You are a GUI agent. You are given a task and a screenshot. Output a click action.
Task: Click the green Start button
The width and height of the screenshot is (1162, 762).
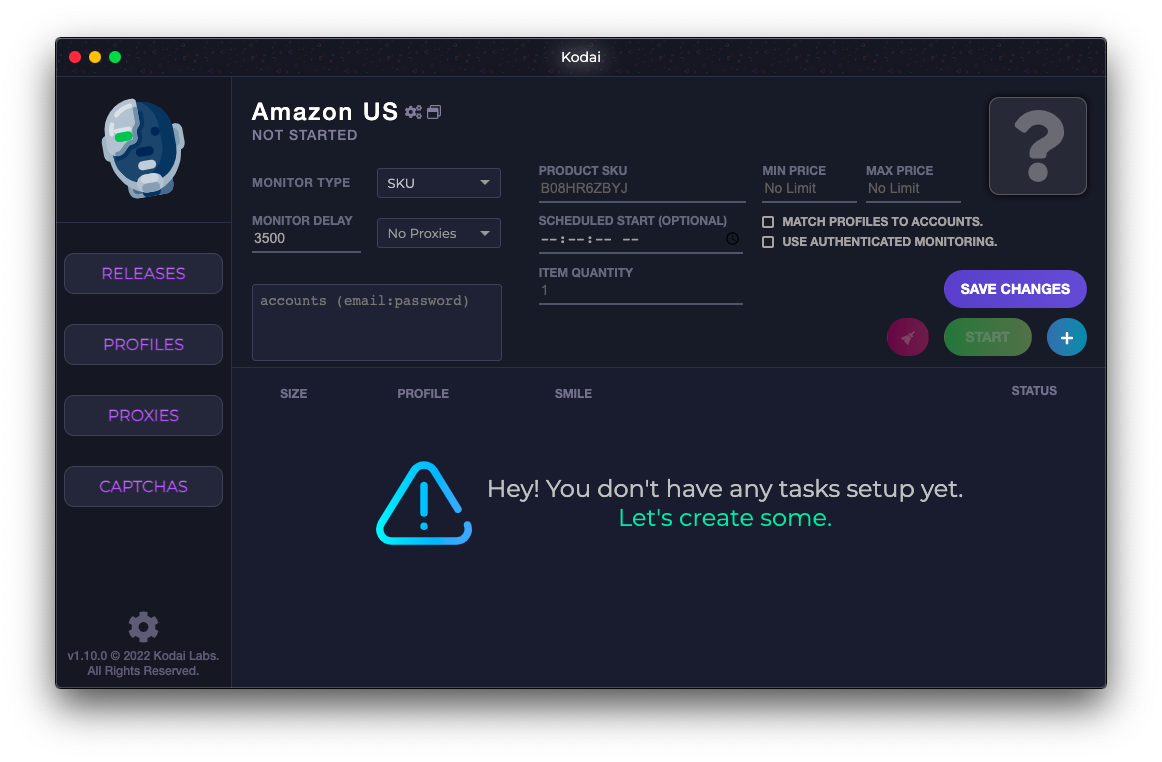click(x=987, y=337)
